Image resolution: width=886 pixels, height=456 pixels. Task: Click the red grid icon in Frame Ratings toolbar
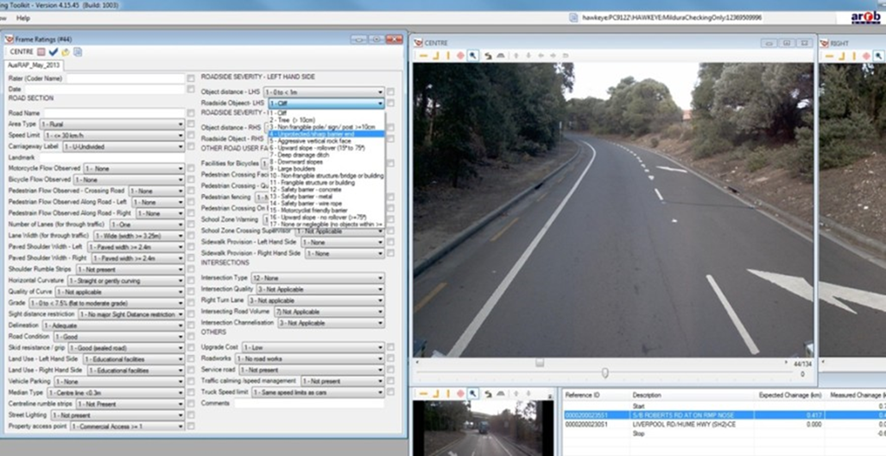41,52
